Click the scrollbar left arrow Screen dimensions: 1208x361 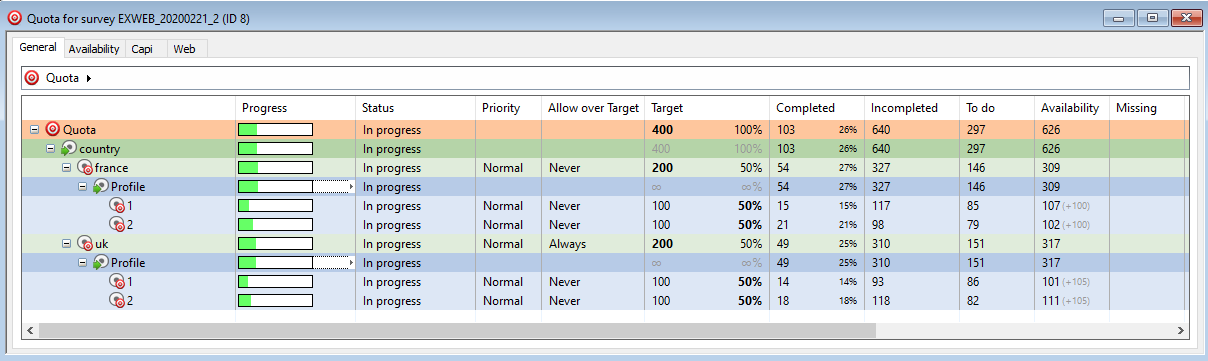(x=29, y=330)
